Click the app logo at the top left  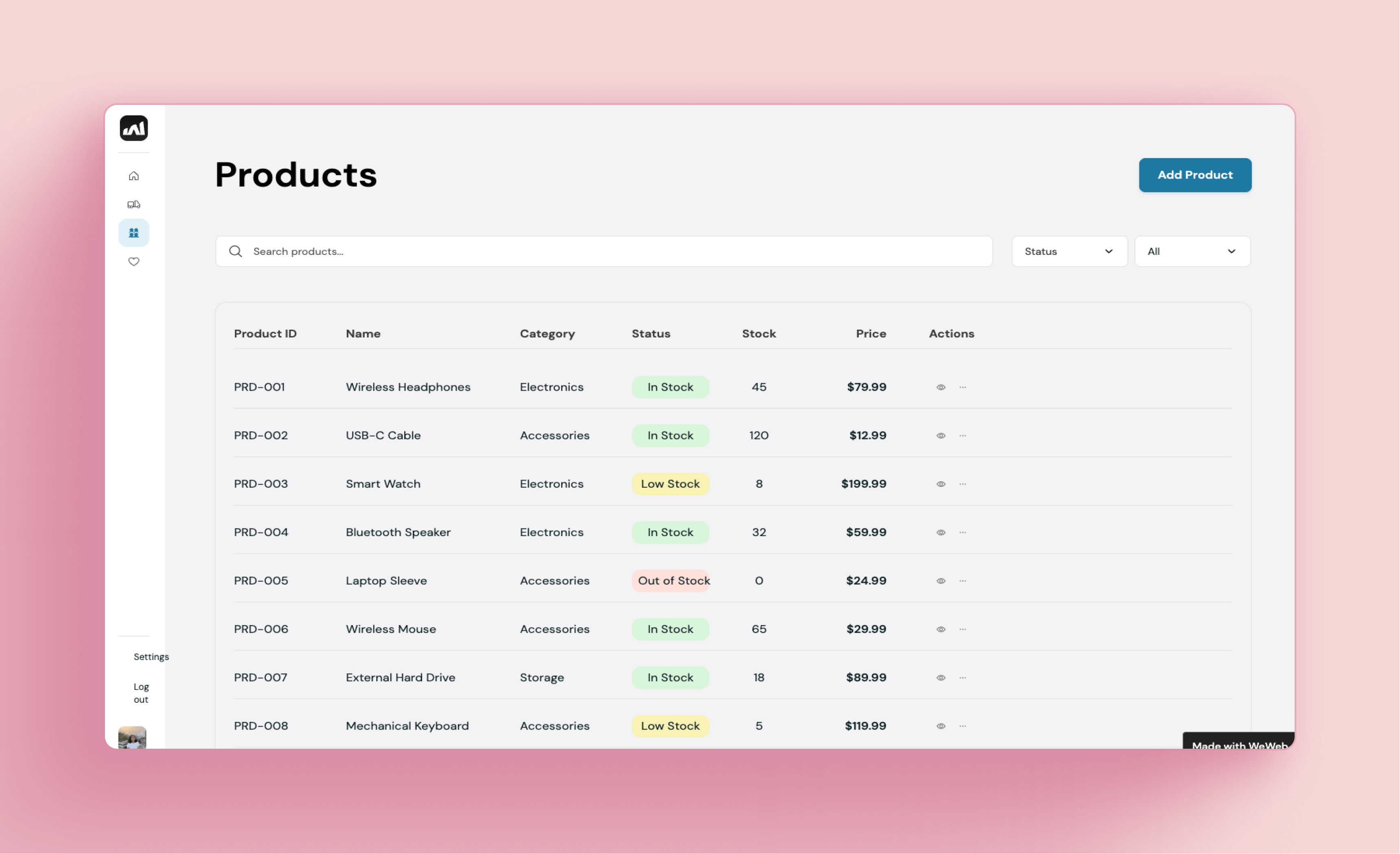[133, 128]
